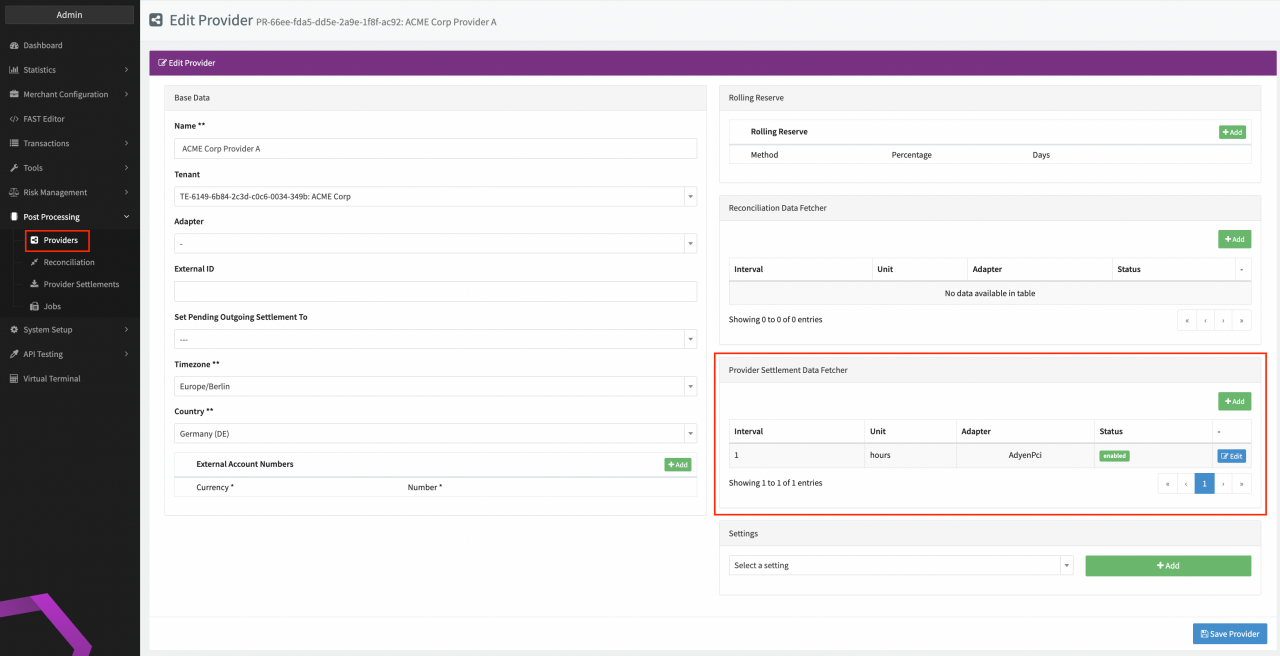This screenshot has height=656, width=1280.
Task: Open the Timezone dropdown showing Europe/Berlin
Action: (435, 387)
